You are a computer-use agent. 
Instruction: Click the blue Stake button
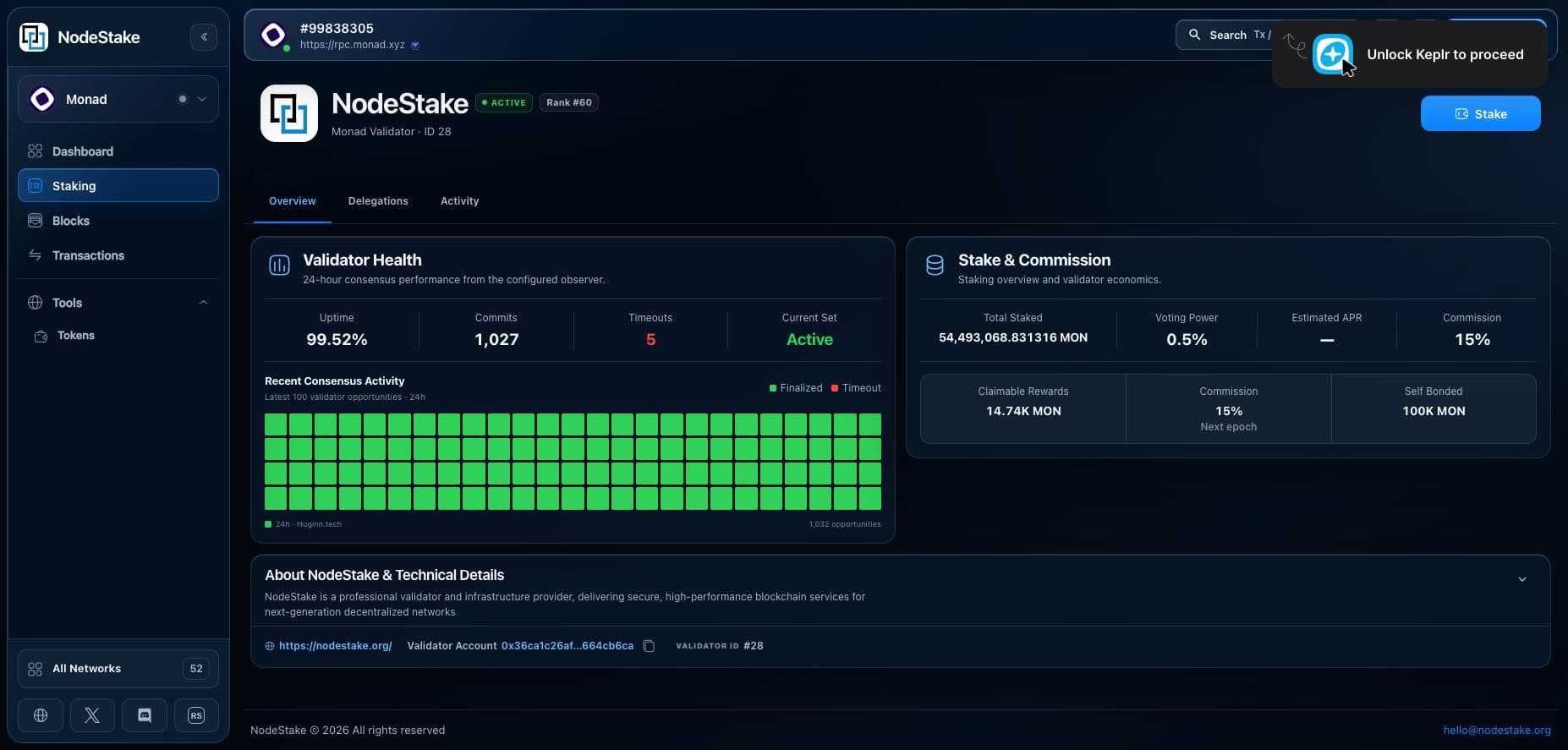pos(1480,114)
